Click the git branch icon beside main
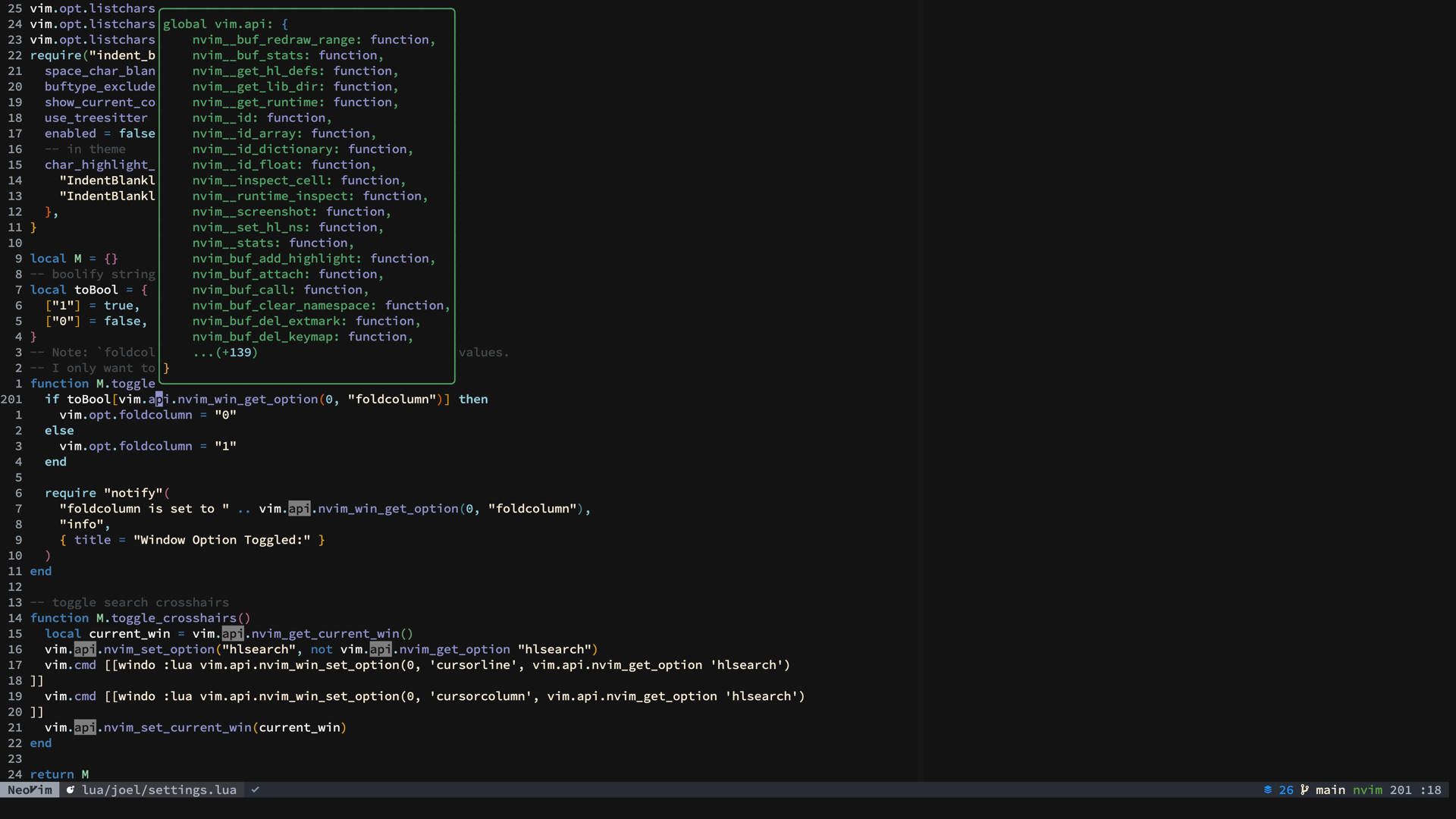The height and width of the screenshot is (819, 1456). point(1304,789)
